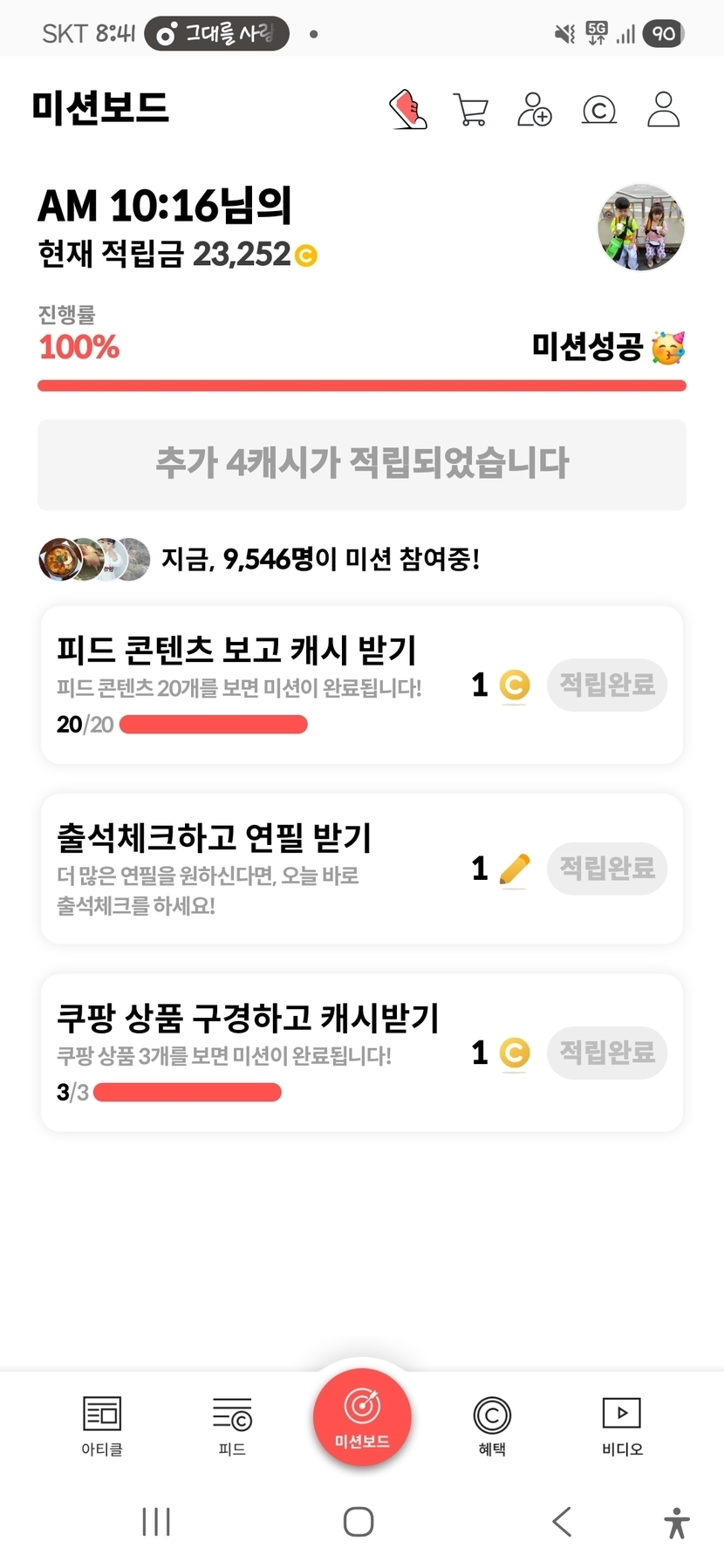Tap the 추가 4캐시가 적립되었습니다 banner

(362, 464)
